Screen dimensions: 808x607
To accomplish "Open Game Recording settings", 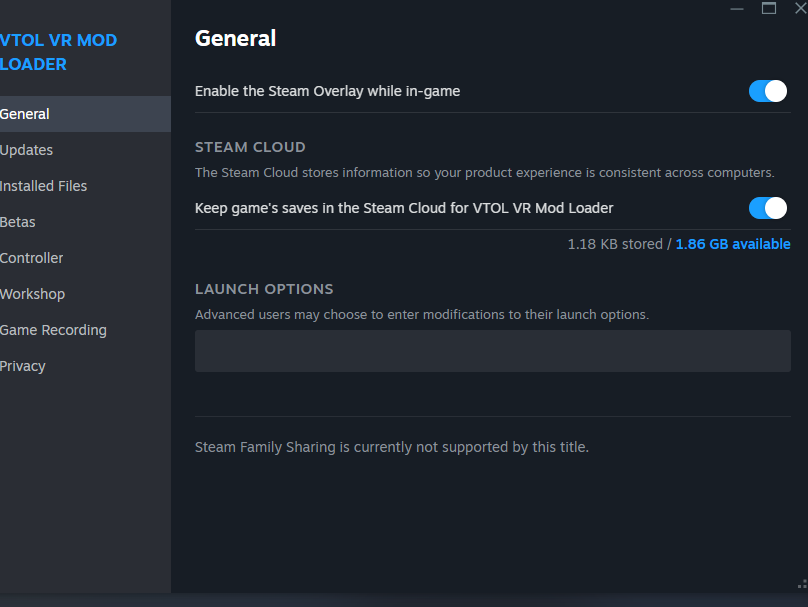I will coord(85,330).
